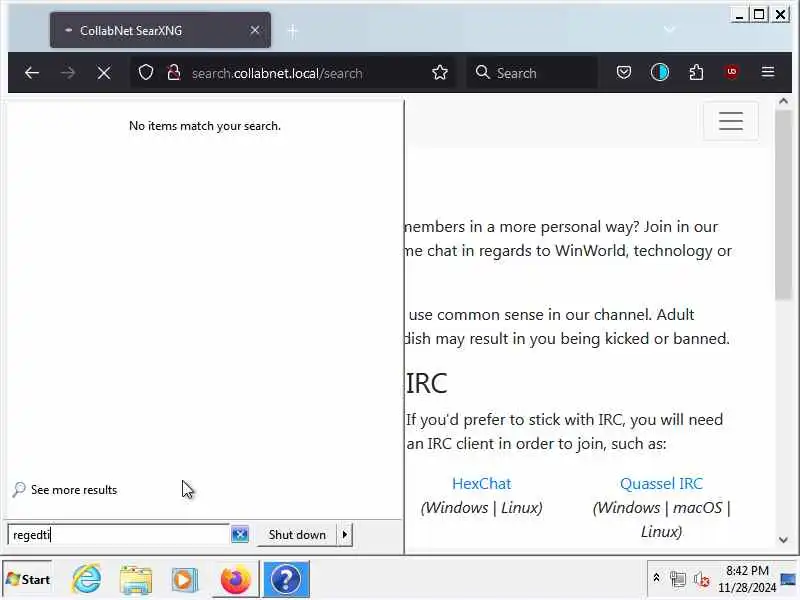
Task: Click the Windows Start button
Action: [28, 579]
